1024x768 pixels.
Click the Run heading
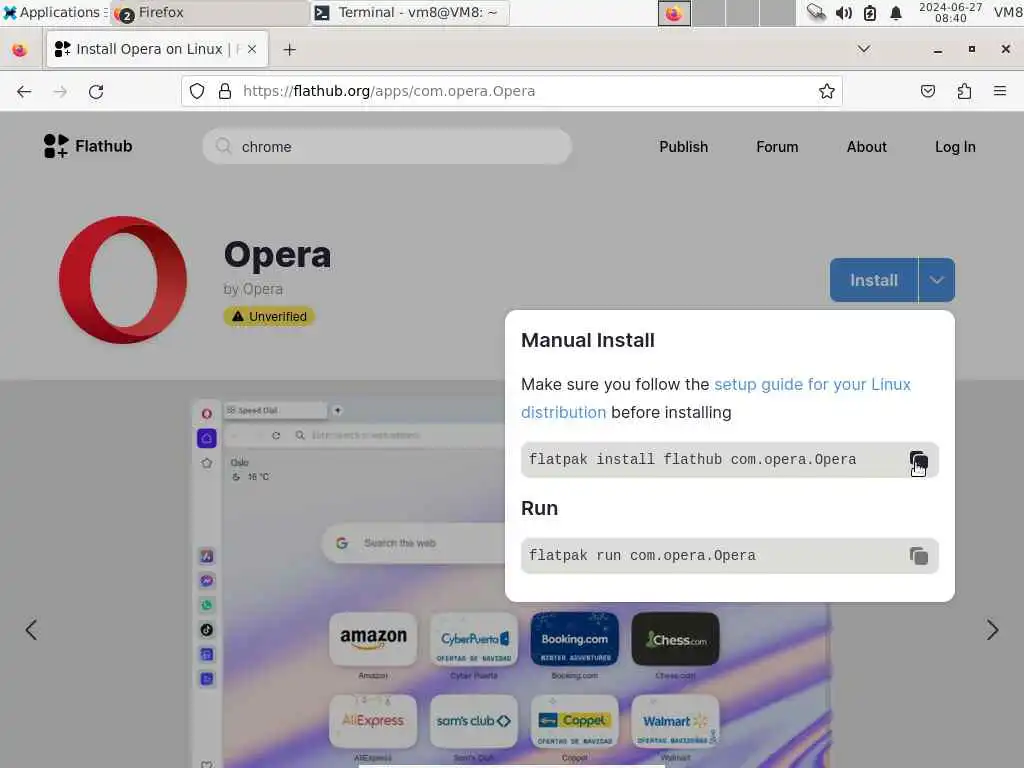[539, 508]
